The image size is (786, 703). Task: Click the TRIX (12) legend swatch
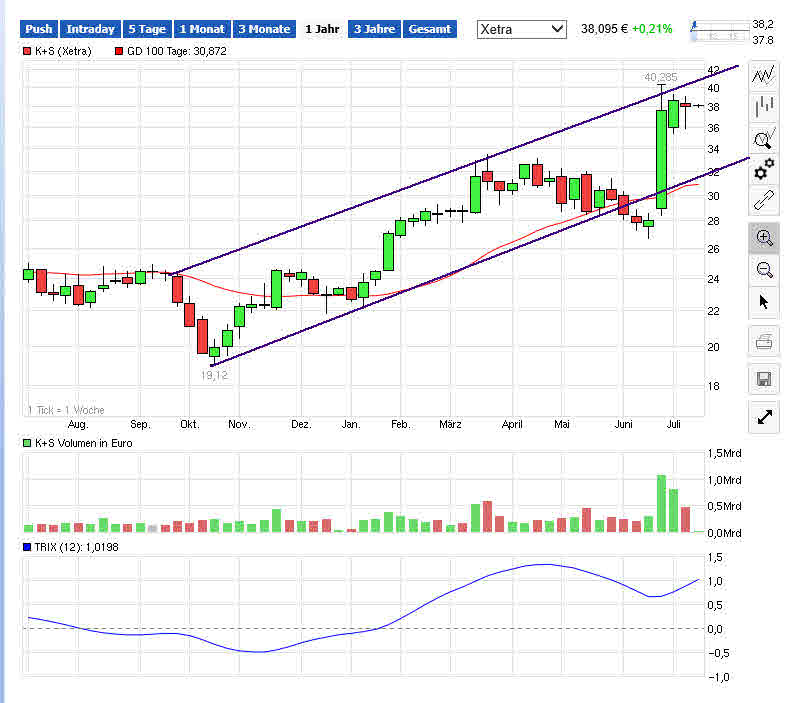(x=27, y=547)
